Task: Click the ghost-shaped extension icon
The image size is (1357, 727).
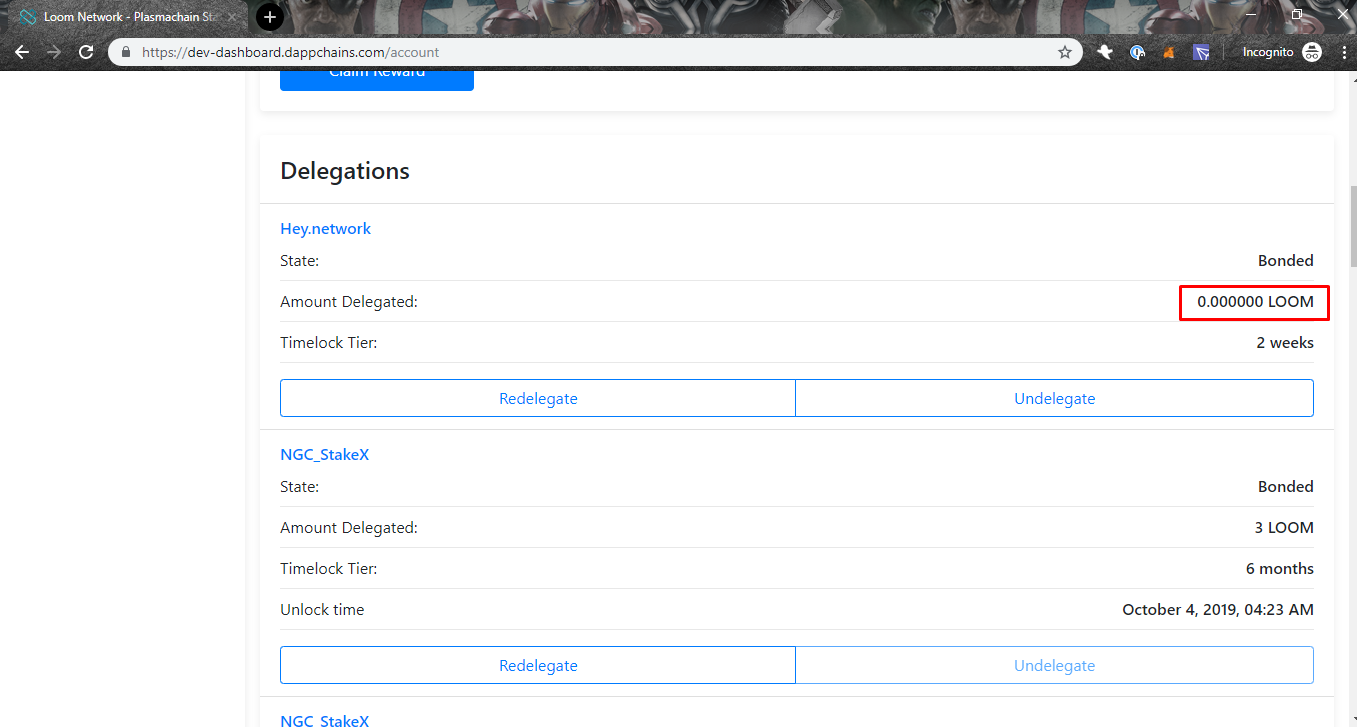Action: coord(1104,51)
